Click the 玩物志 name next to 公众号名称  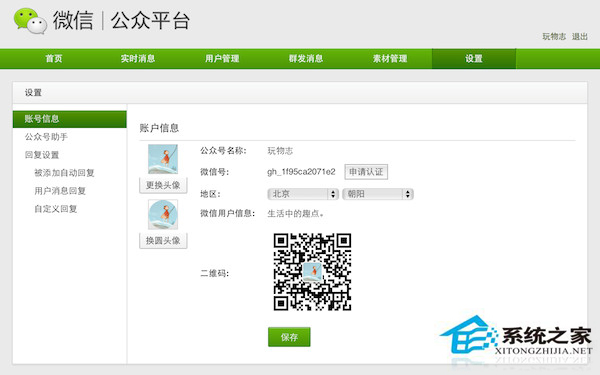pyautogui.click(x=280, y=151)
